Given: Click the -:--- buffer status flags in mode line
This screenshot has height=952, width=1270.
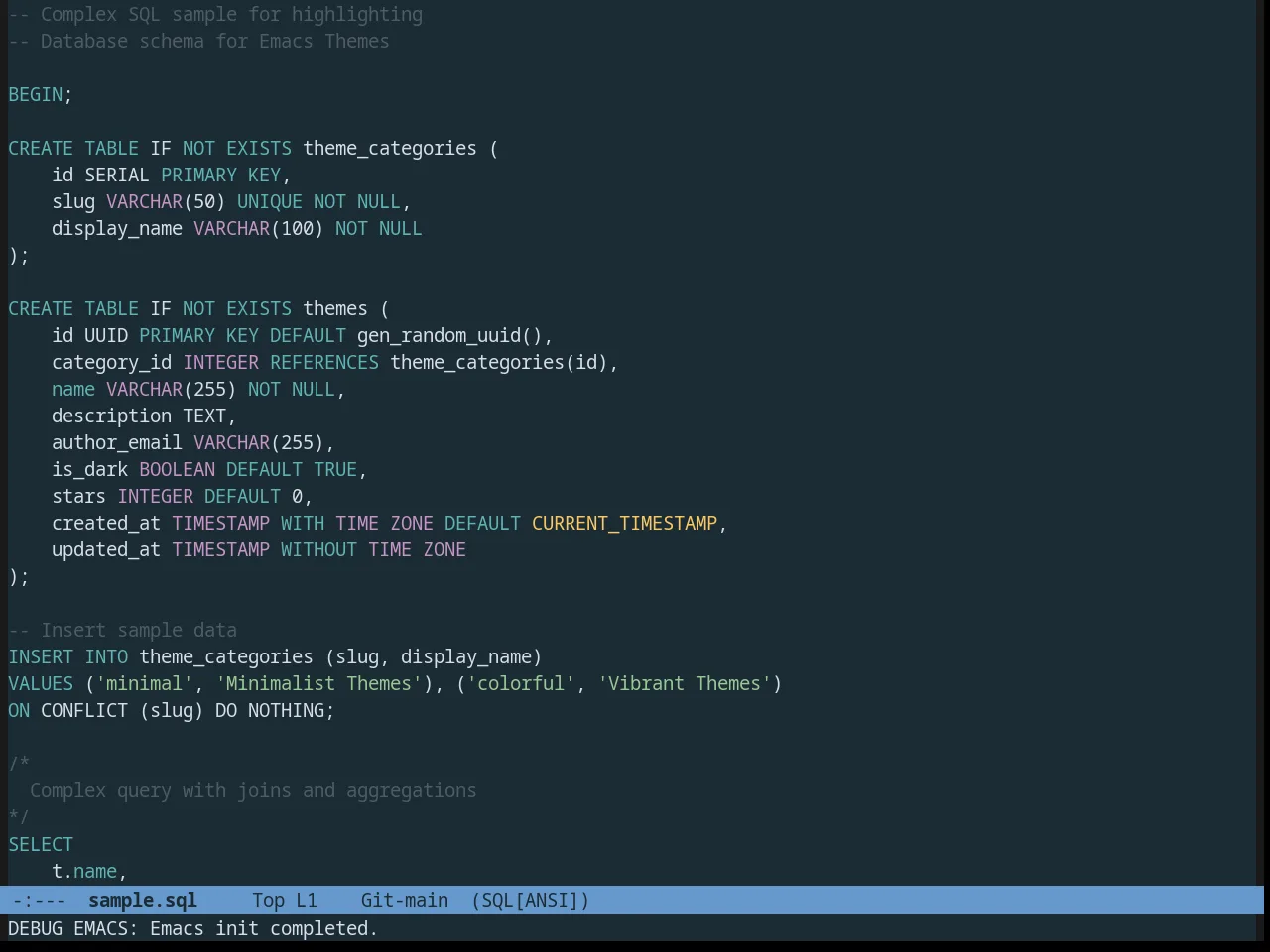Looking at the screenshot, I should (40, 900).
